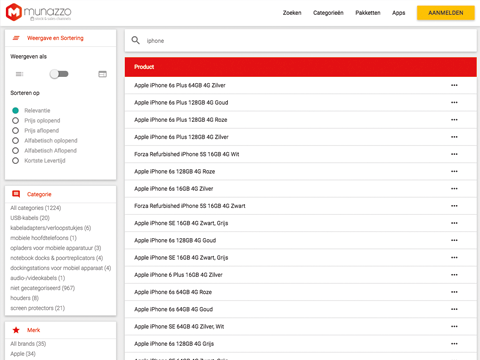Image resolution: width=480 pixels, height=360 pixels.
Task: Filter by dockingstations voor mobiel apparaat
Action: (x=60, y=268)
